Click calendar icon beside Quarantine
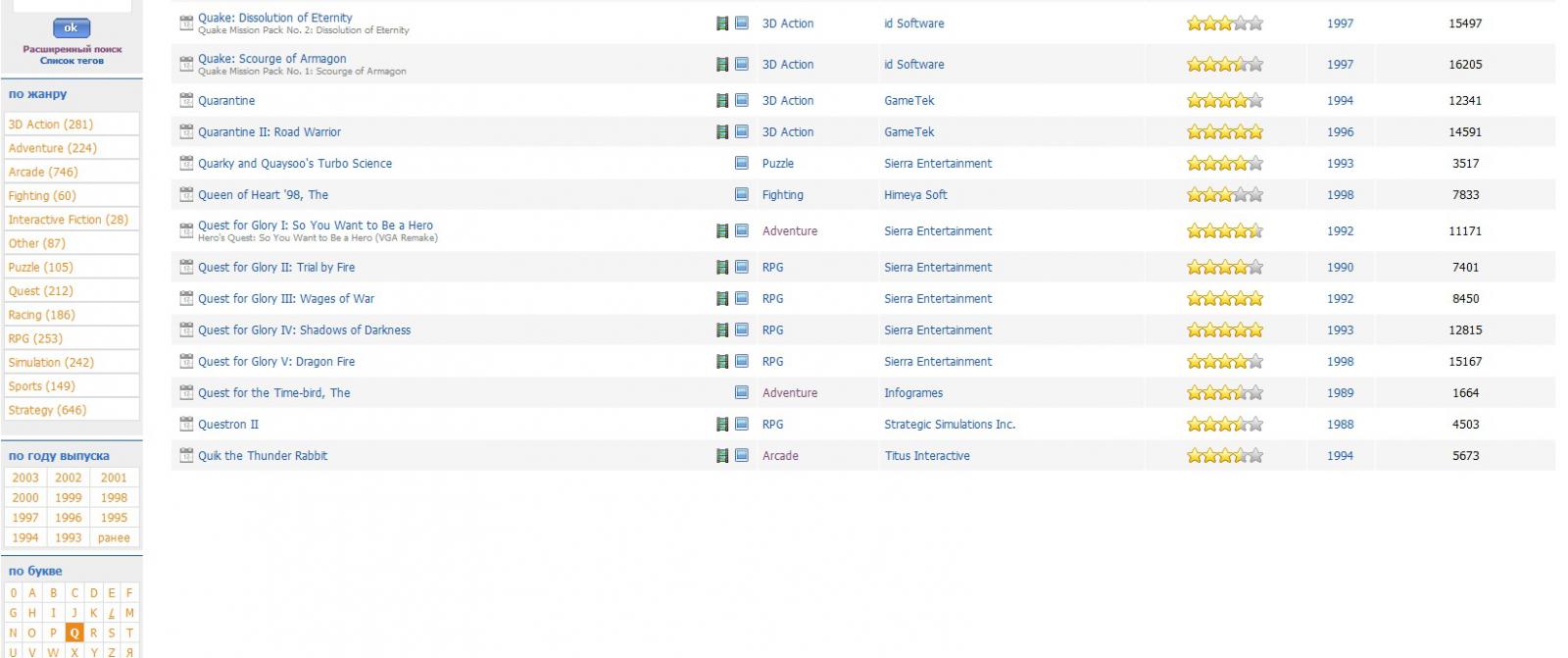 pos(186,101)
